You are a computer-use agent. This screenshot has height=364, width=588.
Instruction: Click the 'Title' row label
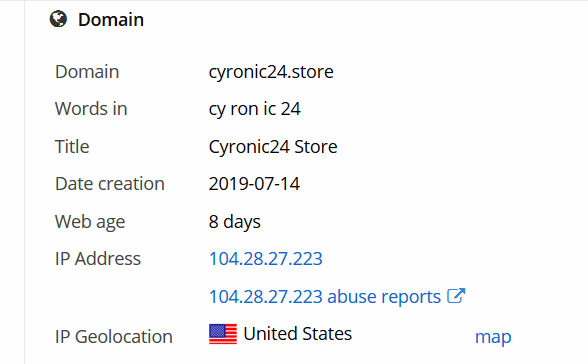pos(72,146)
